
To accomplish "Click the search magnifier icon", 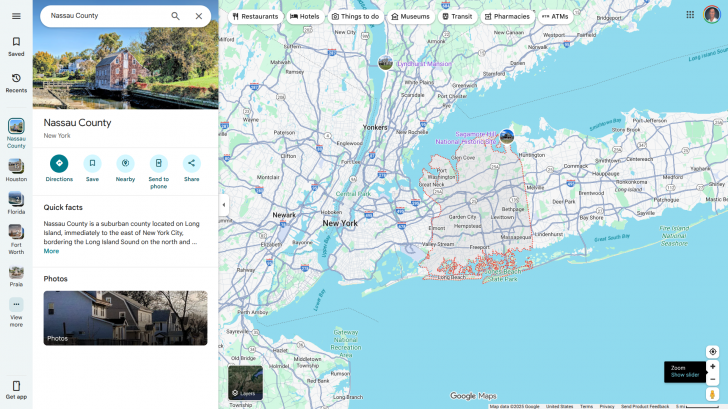I will pos(175,16).
